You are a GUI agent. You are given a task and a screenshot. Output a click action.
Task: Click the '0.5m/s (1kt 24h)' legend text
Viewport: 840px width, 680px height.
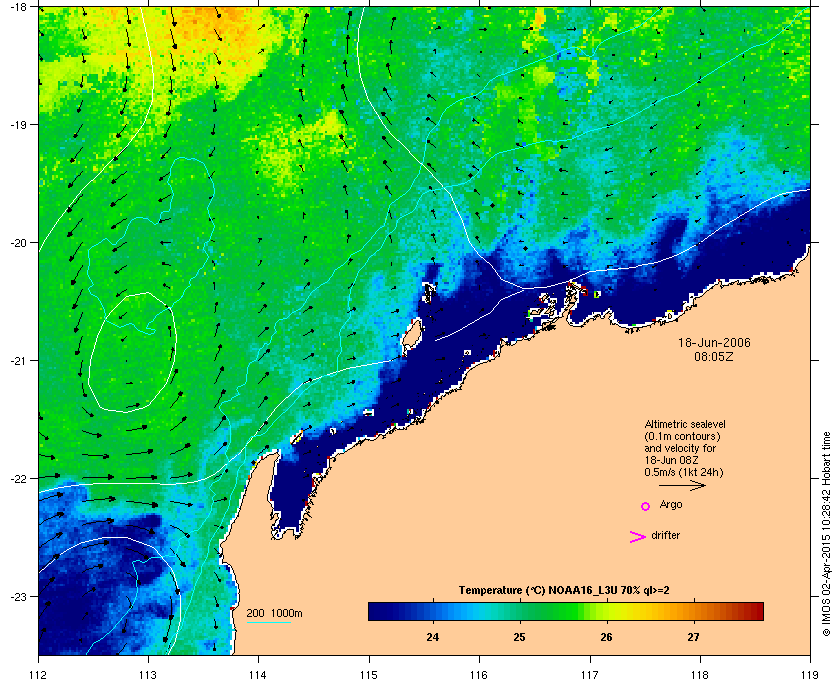click(x=684, y=473)
